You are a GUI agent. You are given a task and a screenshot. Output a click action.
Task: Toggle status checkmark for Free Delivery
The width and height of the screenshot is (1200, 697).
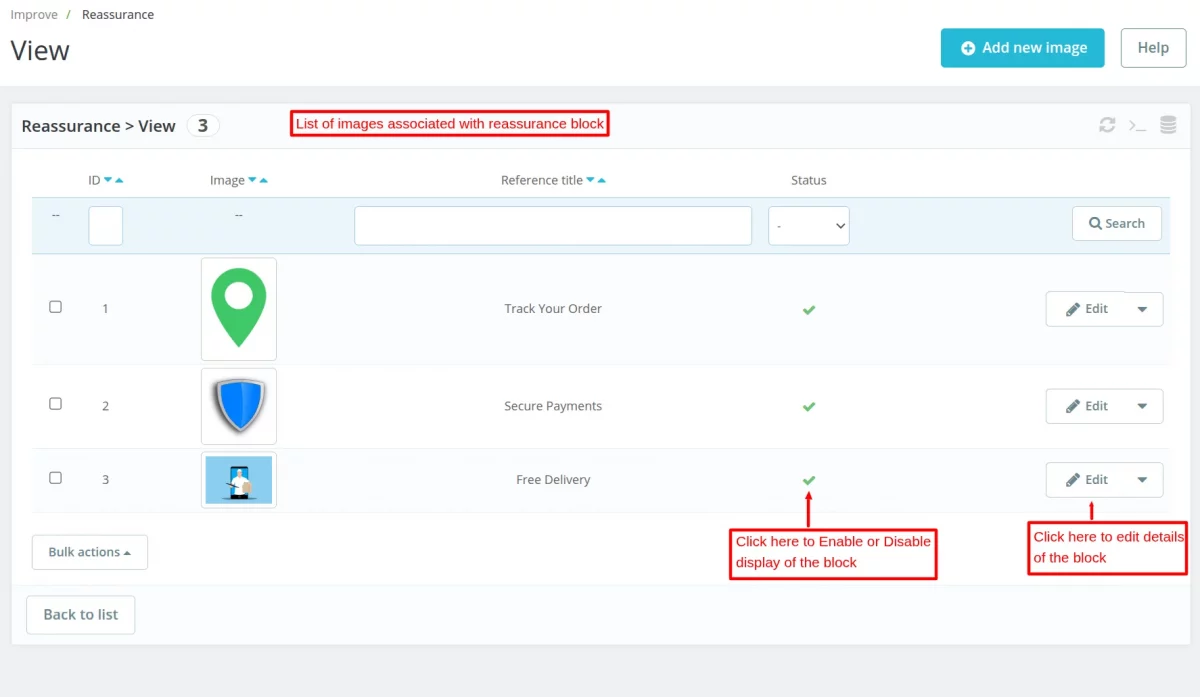[809, 480]
